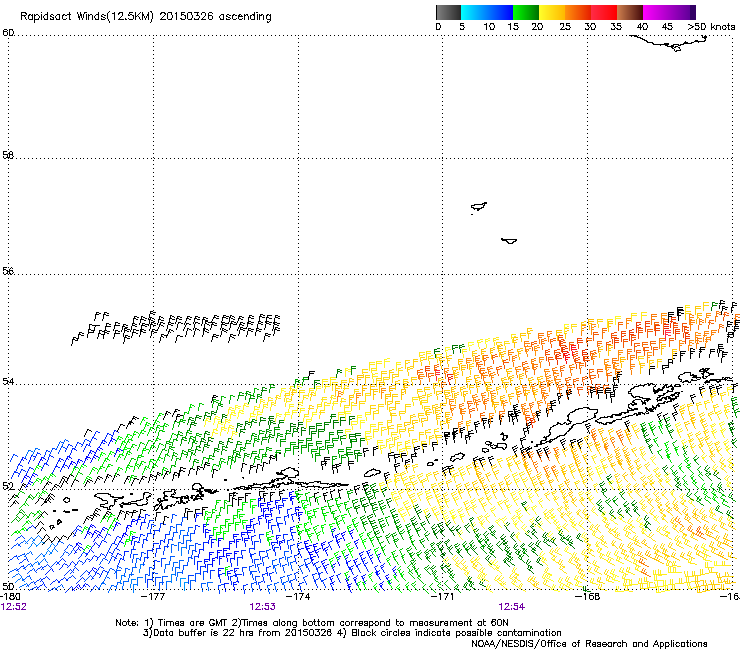Click the 'Data buffer is 22 hrs' note line

352,633
